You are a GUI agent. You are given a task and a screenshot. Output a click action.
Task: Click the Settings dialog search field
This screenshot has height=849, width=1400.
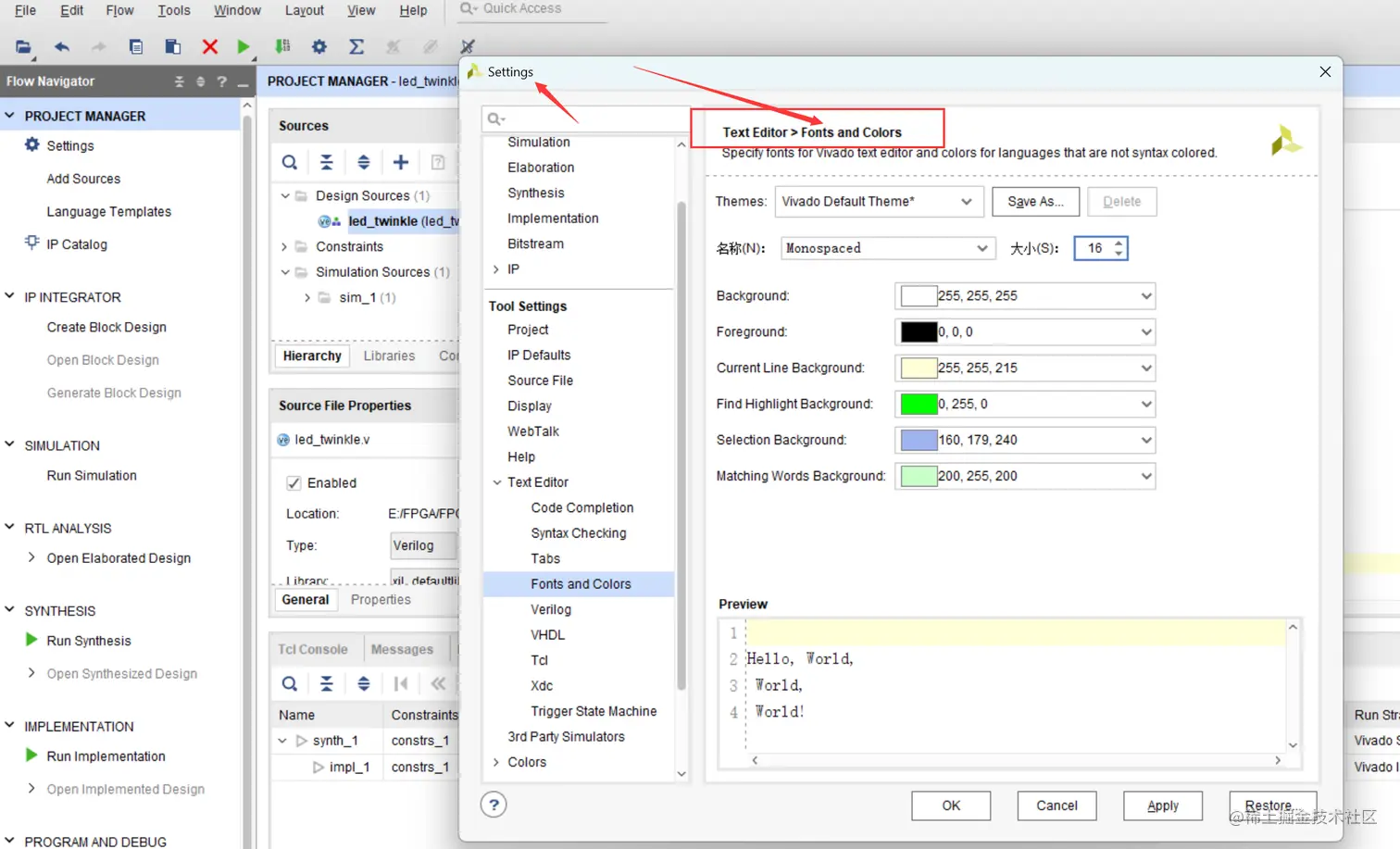tap(585, 119)
